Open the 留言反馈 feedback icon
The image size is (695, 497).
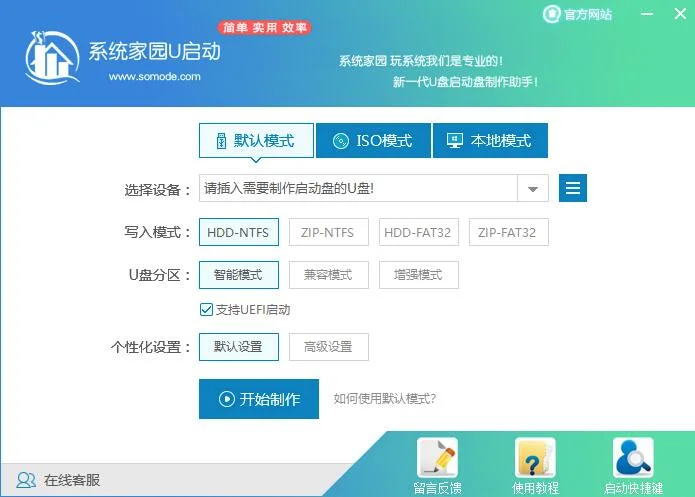click(437, 459)
